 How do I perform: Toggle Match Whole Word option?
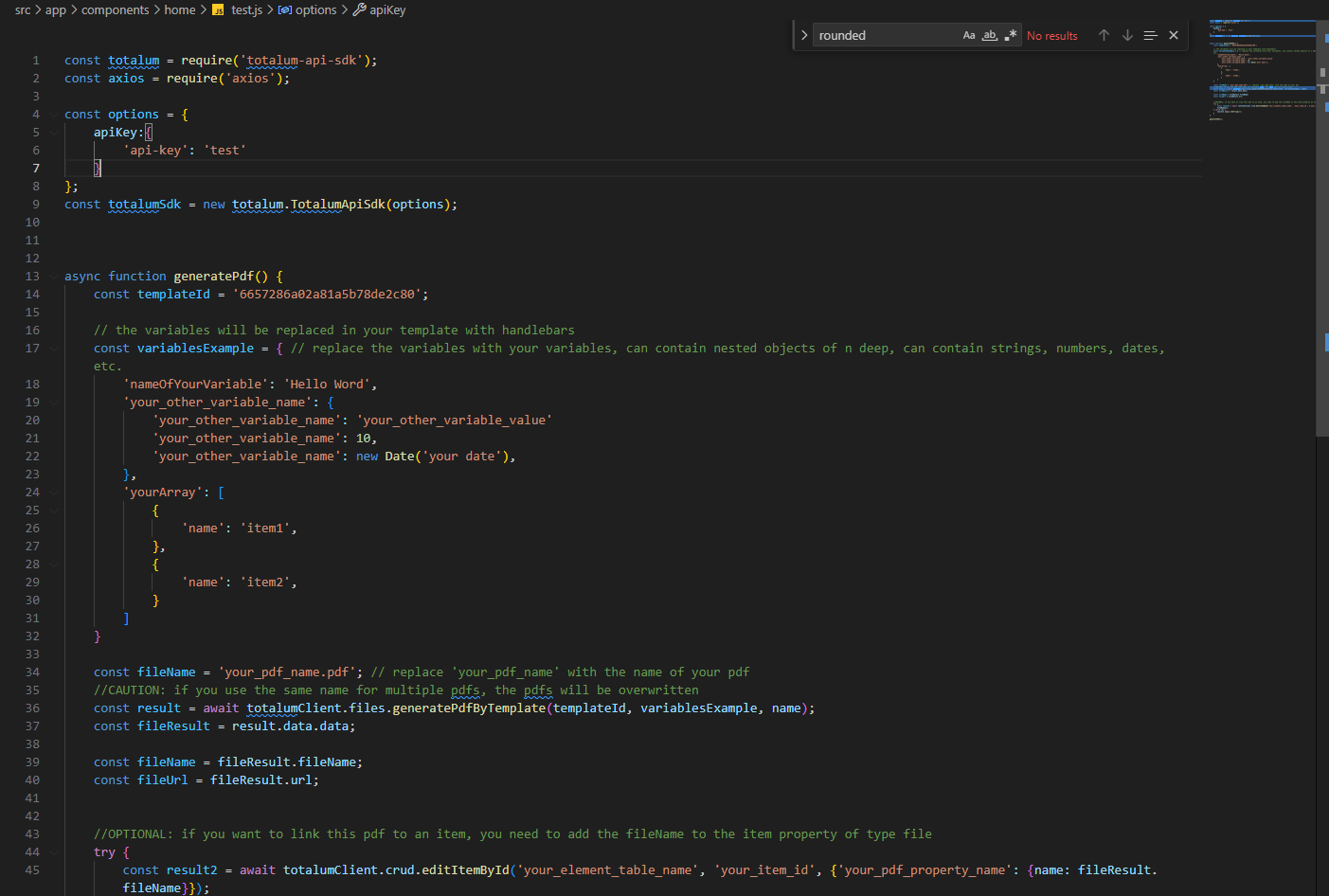990,35
